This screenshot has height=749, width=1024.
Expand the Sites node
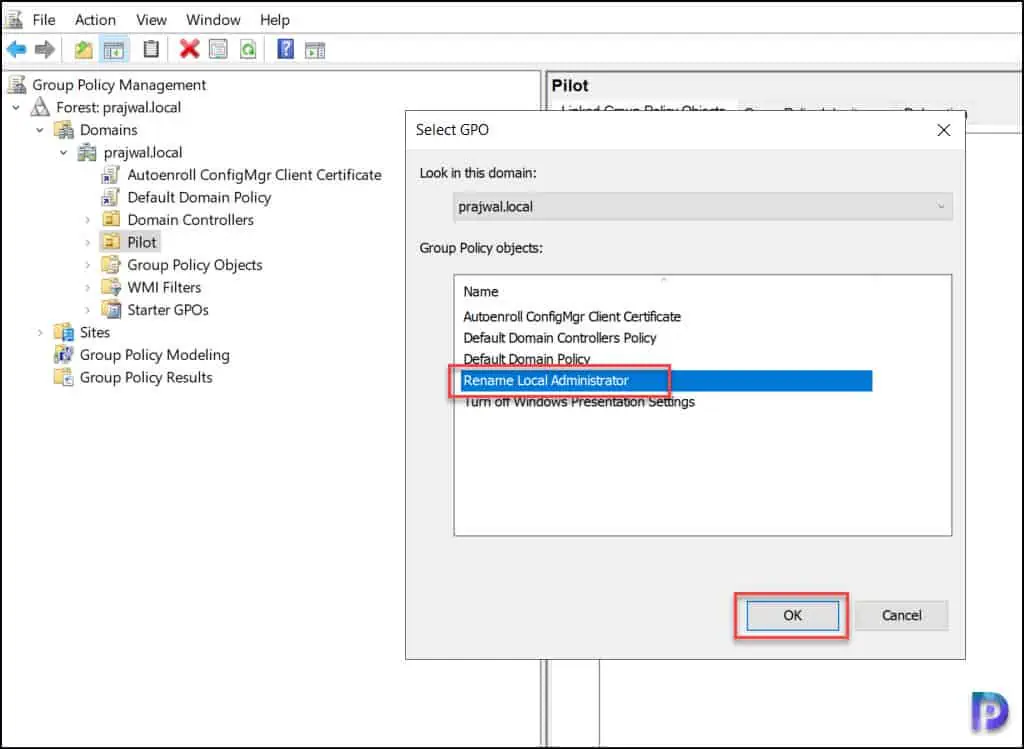40,332
